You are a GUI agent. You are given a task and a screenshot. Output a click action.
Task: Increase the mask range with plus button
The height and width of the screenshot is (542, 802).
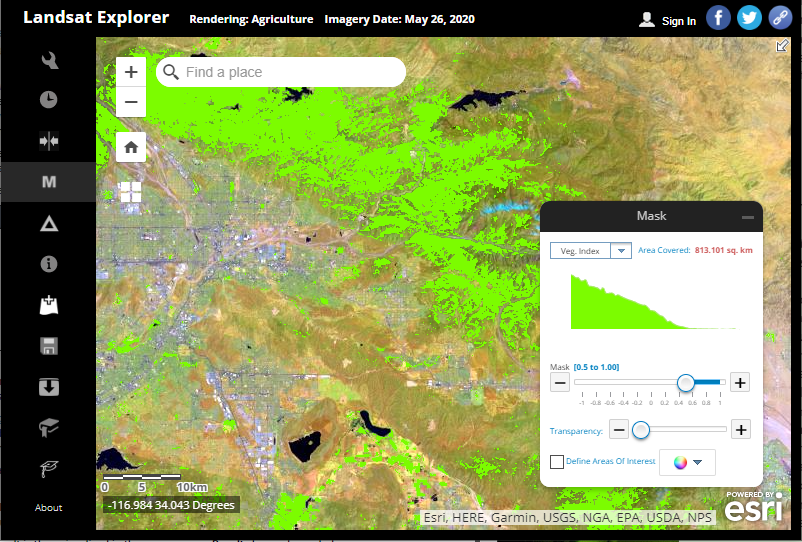740,382
